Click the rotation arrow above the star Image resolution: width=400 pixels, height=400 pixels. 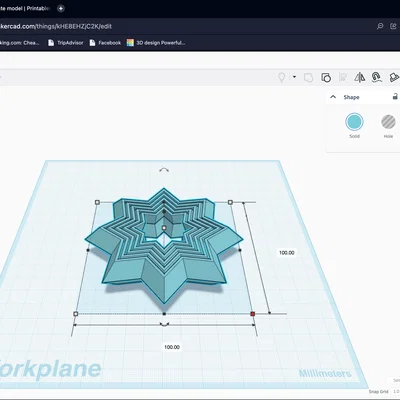(x=164, y=170)
